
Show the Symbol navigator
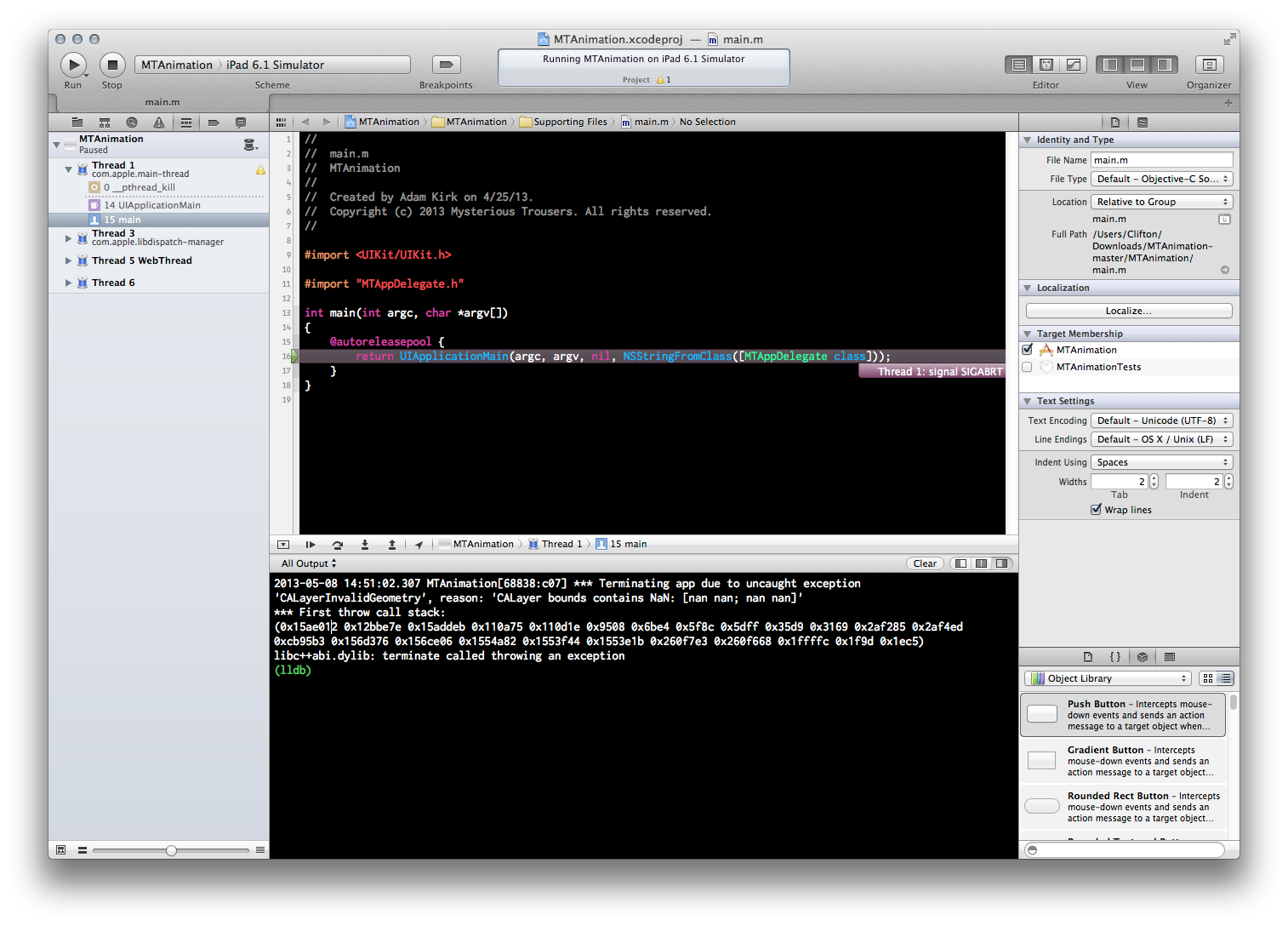tap(105, 123)
